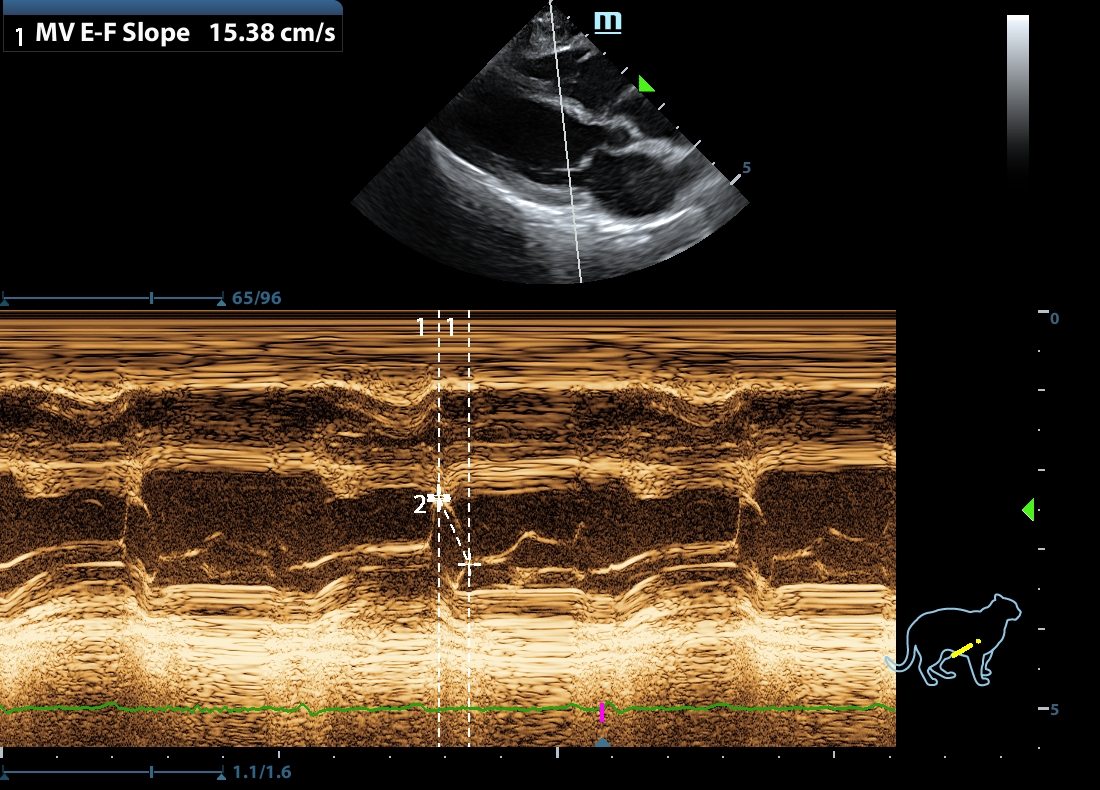Select caliper point labeled 2

438,497
